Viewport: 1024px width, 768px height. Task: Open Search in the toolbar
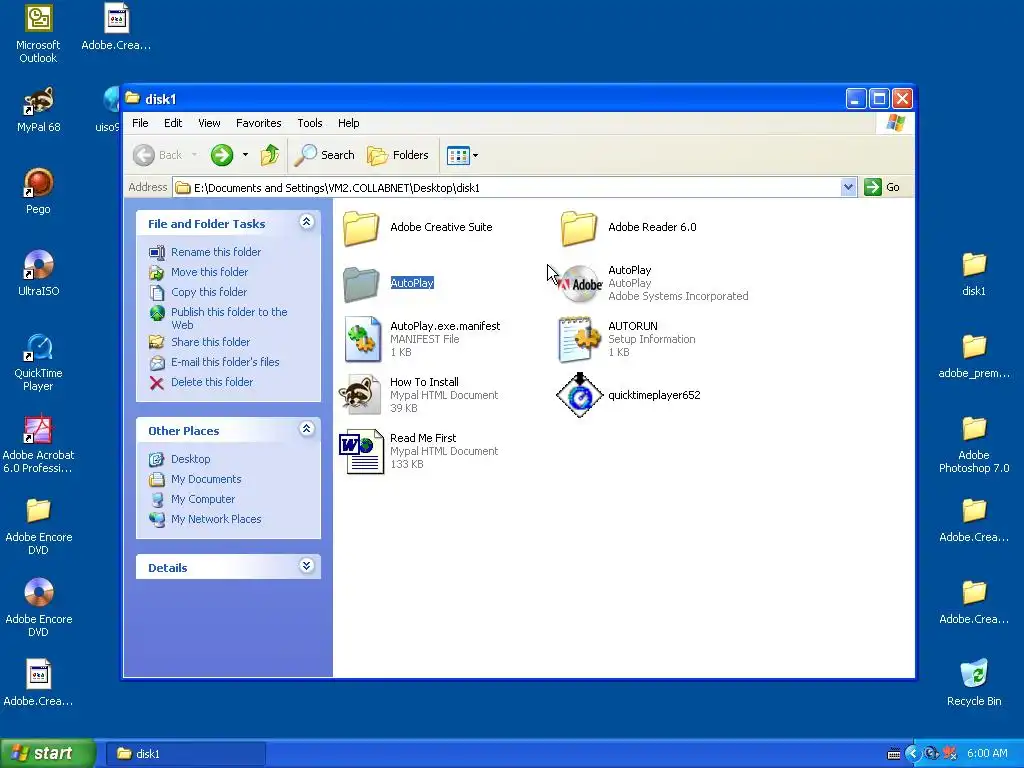coord(324,155)
